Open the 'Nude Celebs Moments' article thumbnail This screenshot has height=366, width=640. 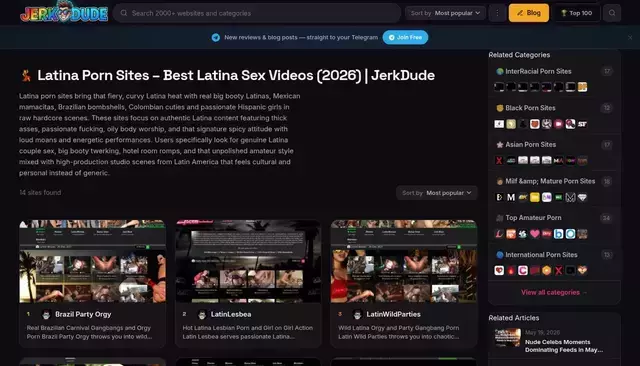point(508,337)
